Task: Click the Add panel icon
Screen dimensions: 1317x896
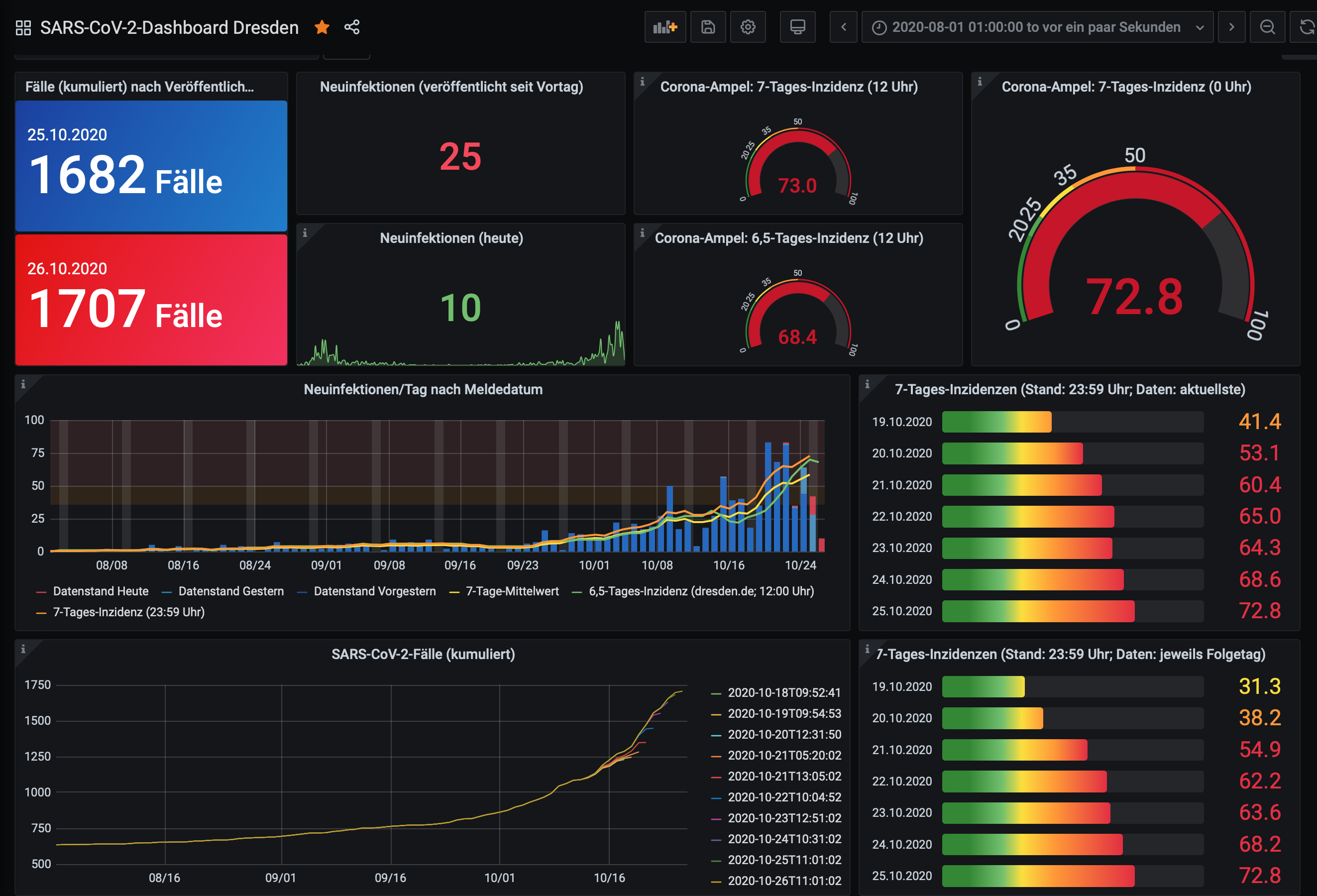Action: pyautogui.click(x=665, y=27)
